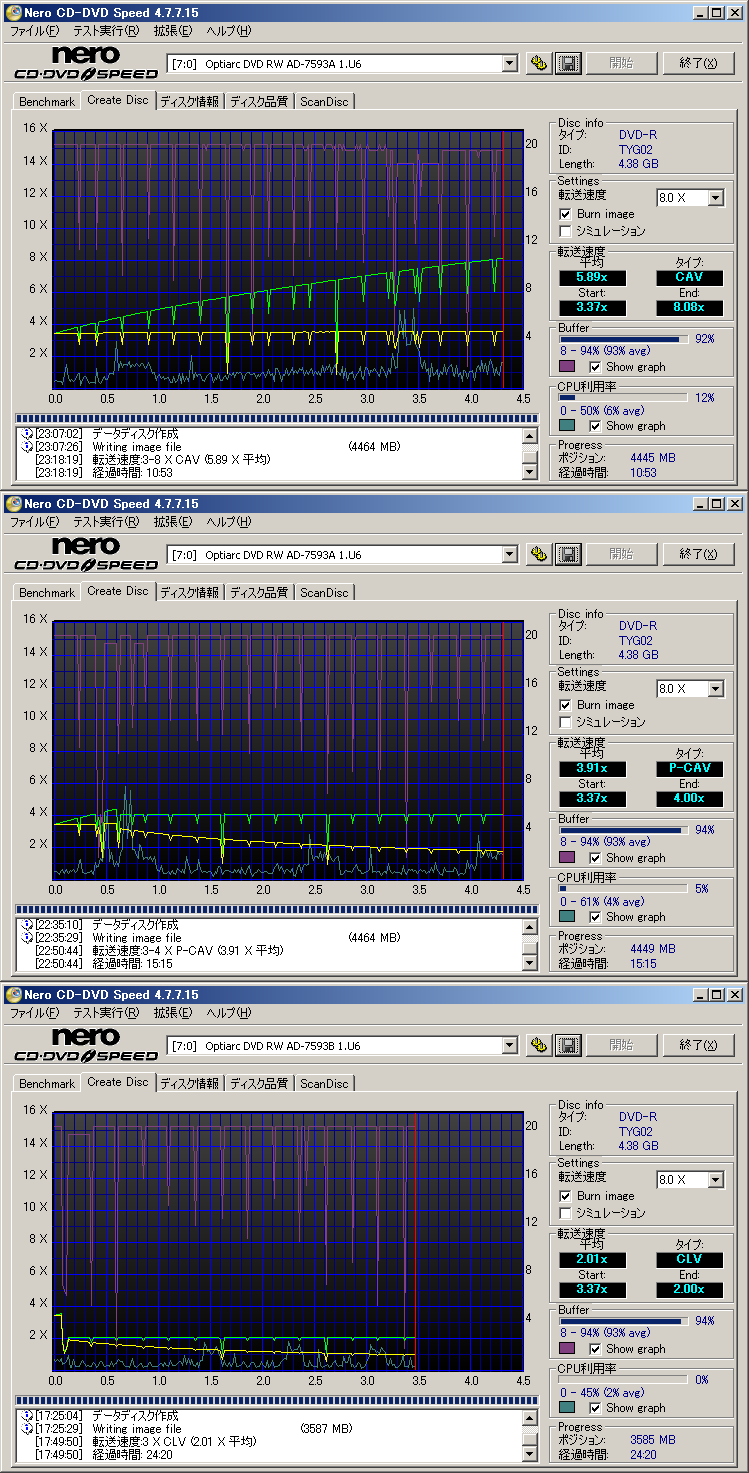Toggle Buffer Show graph in the CAV window
The image size is (749, 1473).
(x=595, y=367)
